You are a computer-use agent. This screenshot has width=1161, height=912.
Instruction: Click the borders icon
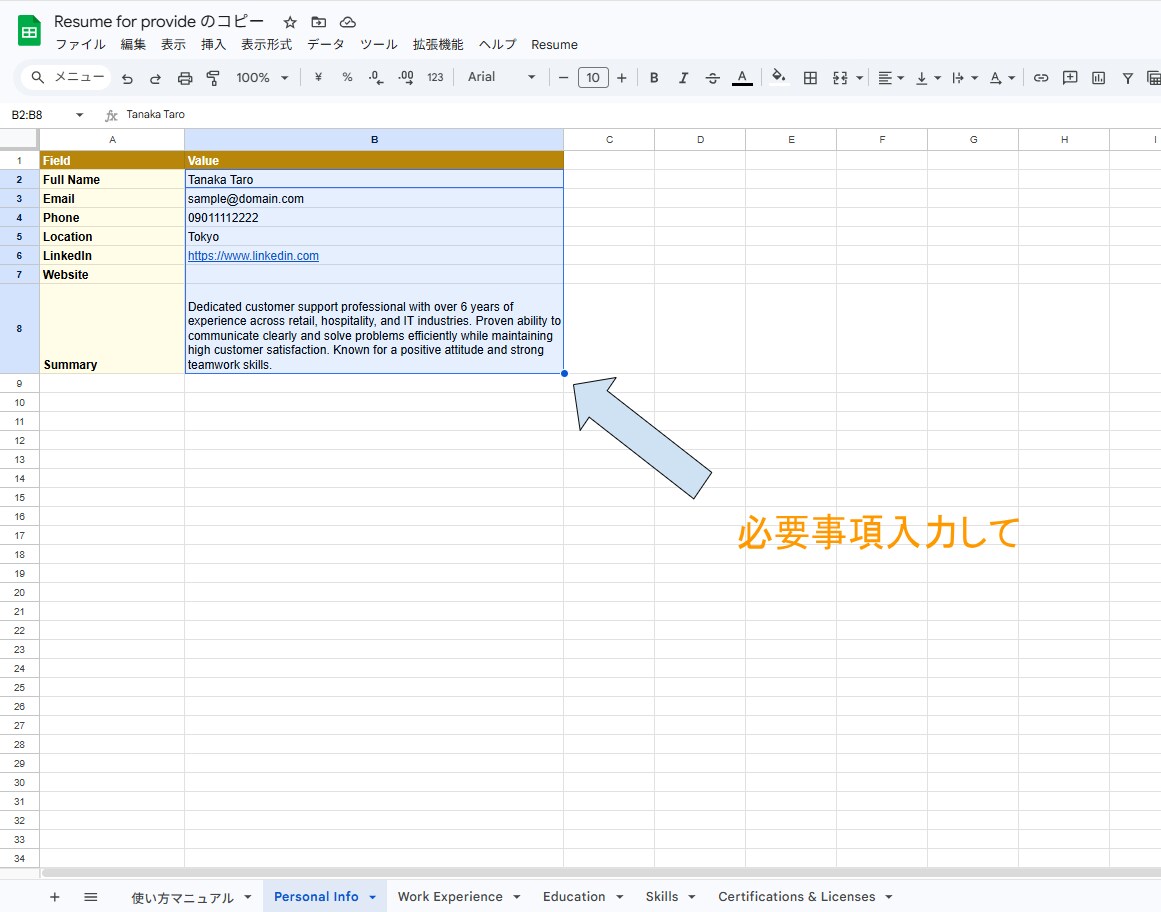[810, 78]
